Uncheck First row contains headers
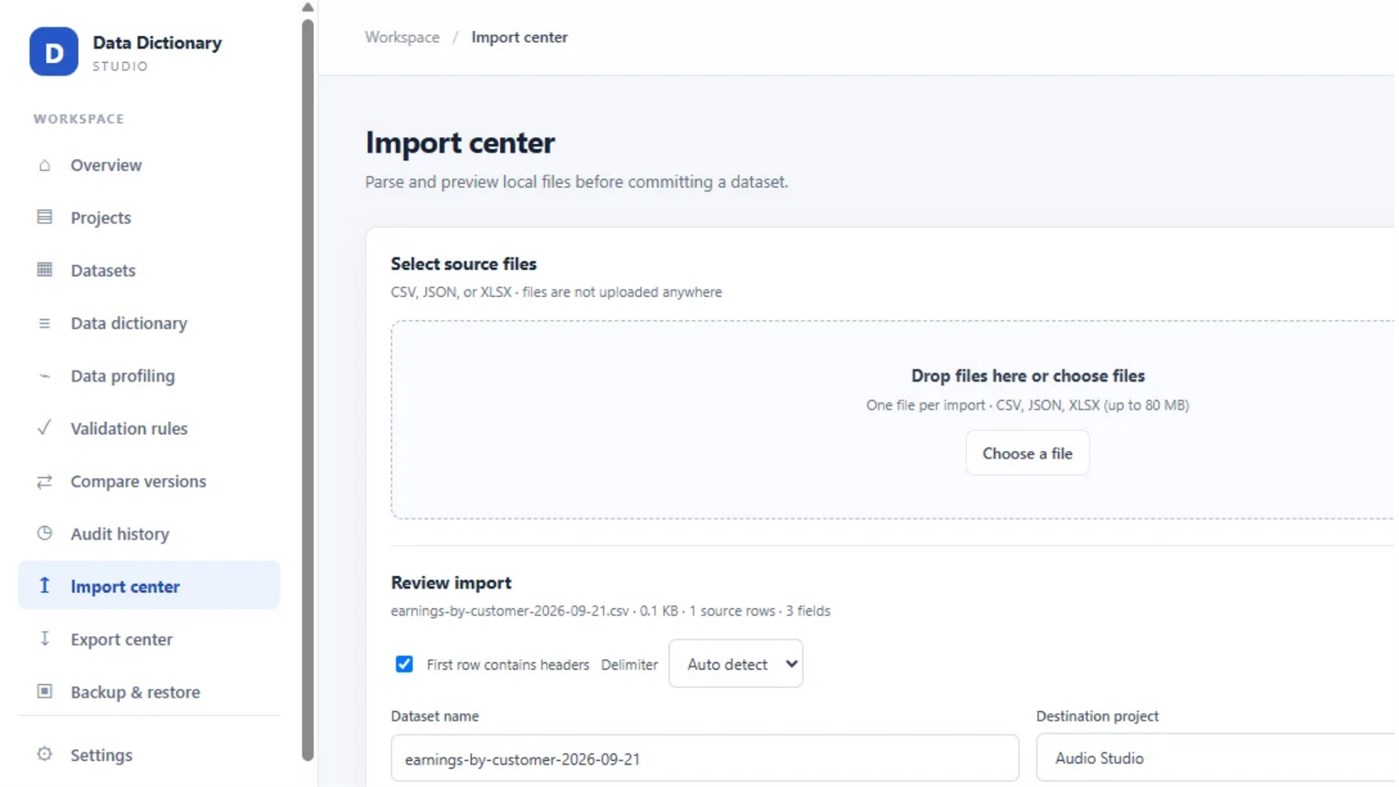The width and height of the screenshot is (1399, 787). click(404, 664)
